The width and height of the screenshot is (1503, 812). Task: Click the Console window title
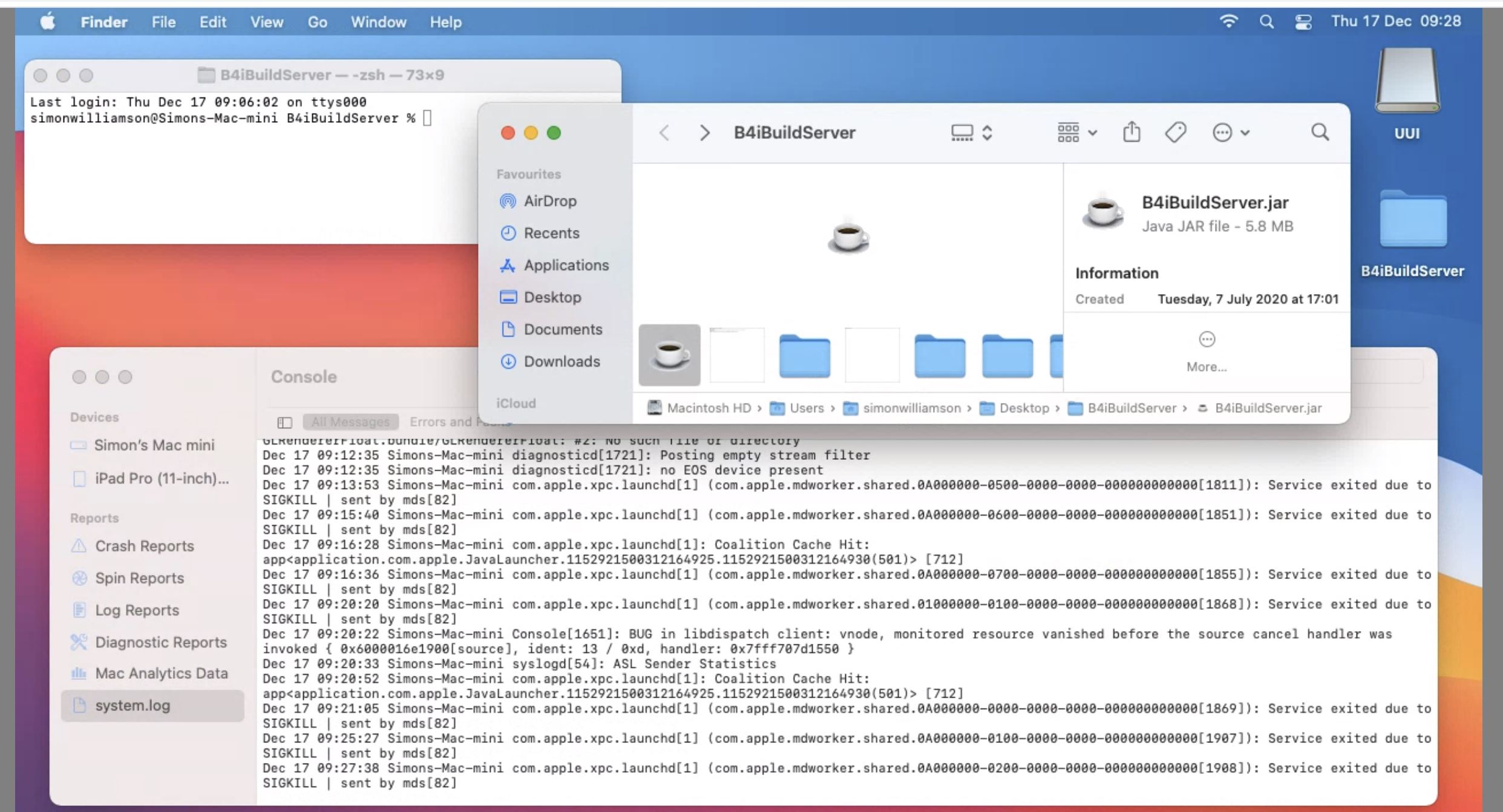304,377
